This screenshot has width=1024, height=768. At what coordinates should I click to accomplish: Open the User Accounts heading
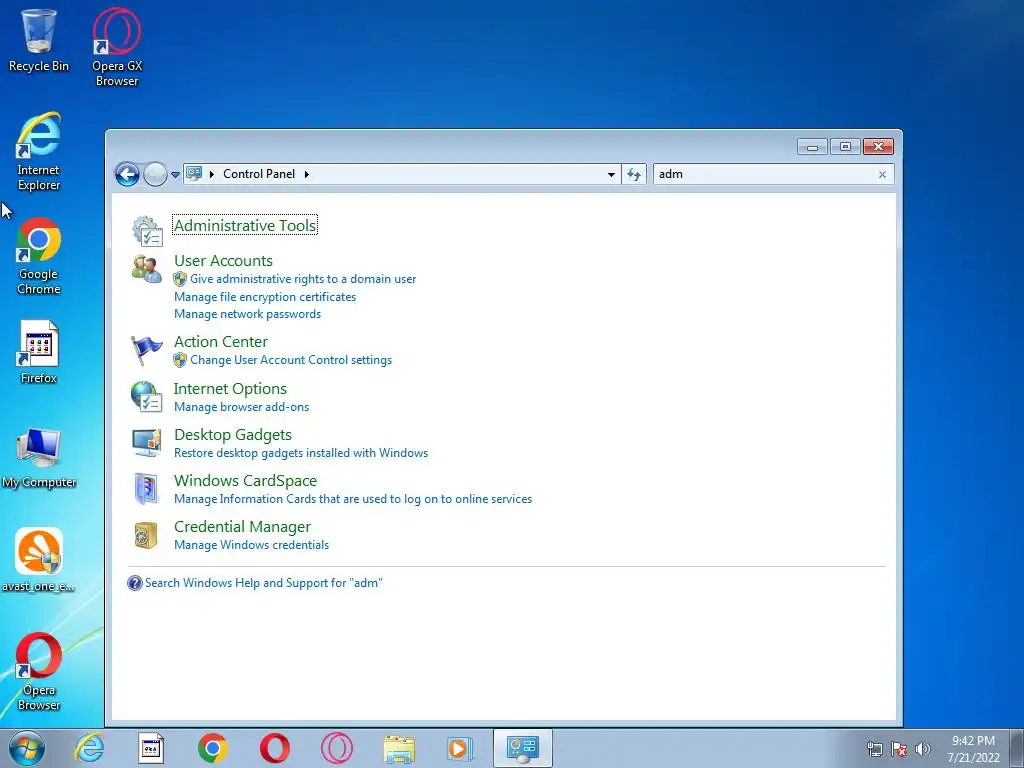223,261
